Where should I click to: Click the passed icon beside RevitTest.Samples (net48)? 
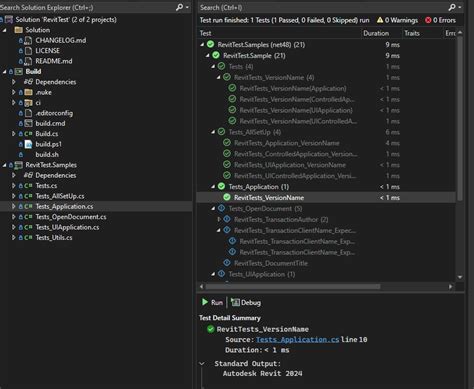[x=210, y=44]
